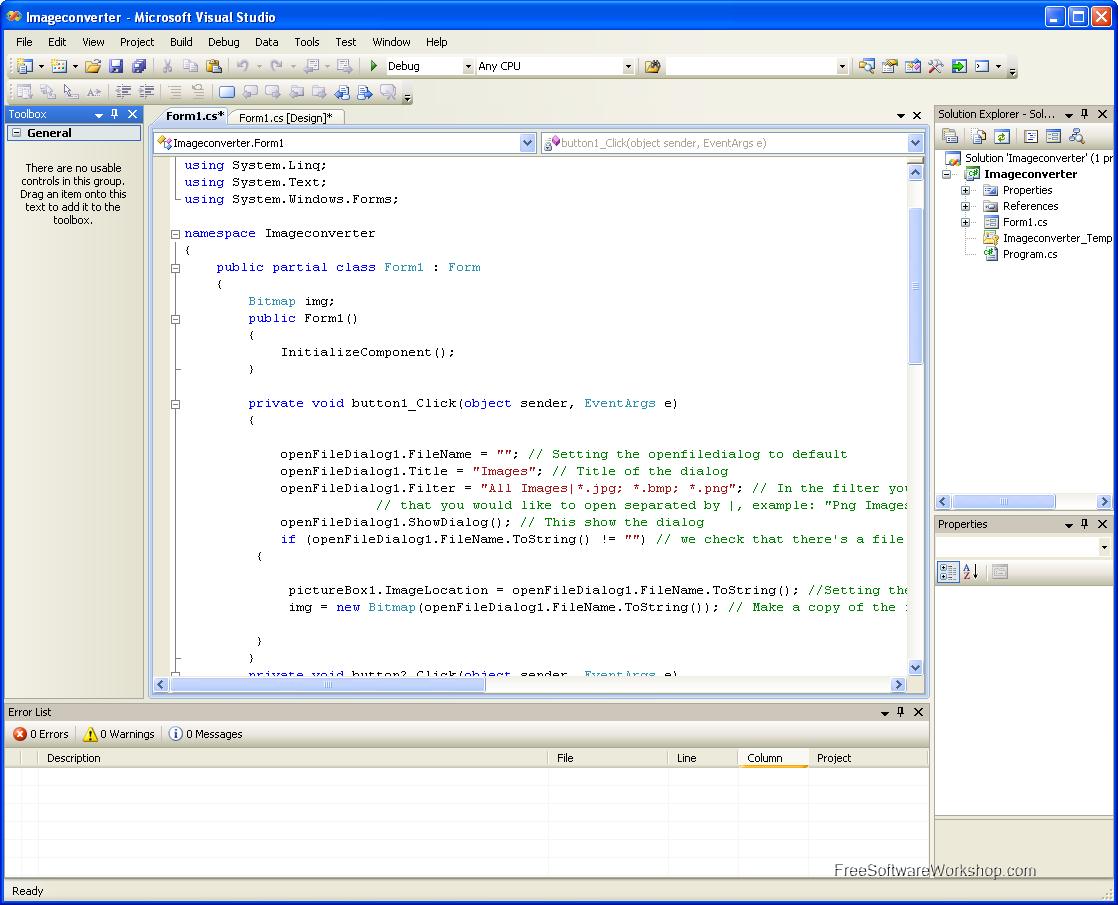1118x905 pixels.
Task: Switch to the Form1.cs [Design]* tab
Action: [286, 118]
